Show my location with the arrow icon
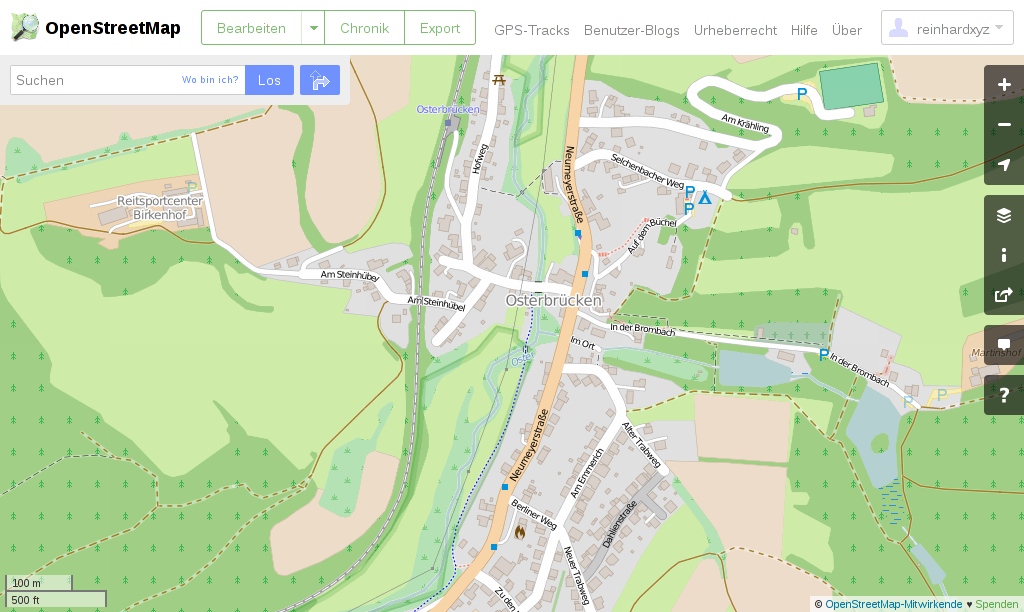The image size is (1024, 612). click(x=1004, y=165)
